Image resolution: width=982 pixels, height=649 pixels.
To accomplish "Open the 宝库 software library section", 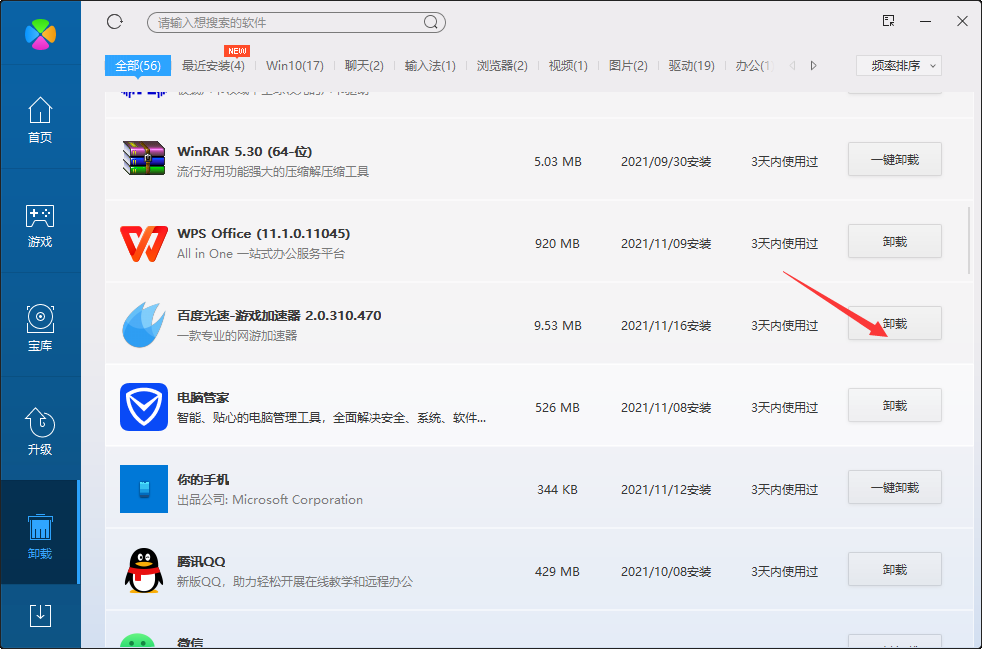I will [40, 328].
